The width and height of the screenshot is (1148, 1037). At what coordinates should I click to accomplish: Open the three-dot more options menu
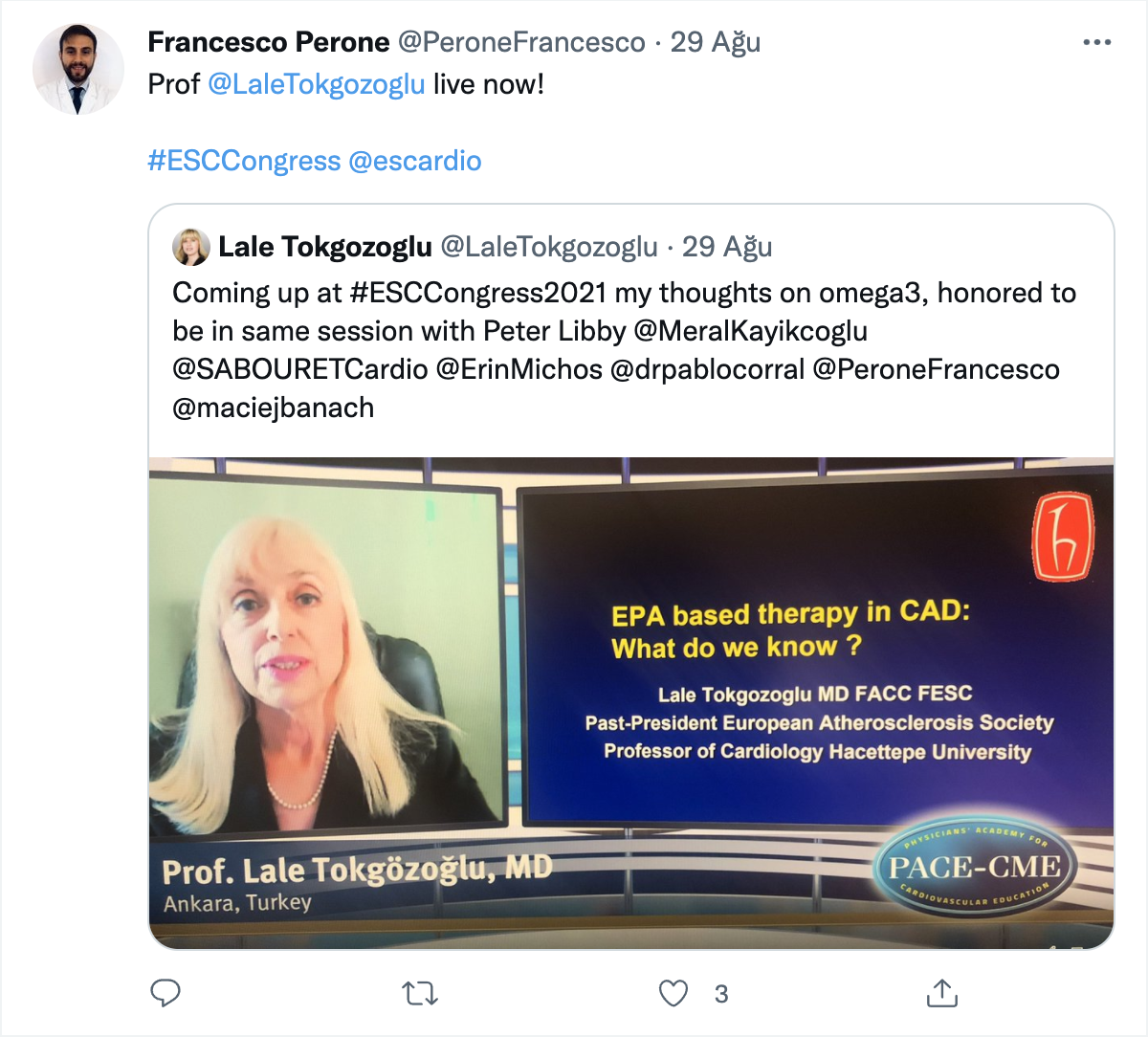pos(1096,43)
